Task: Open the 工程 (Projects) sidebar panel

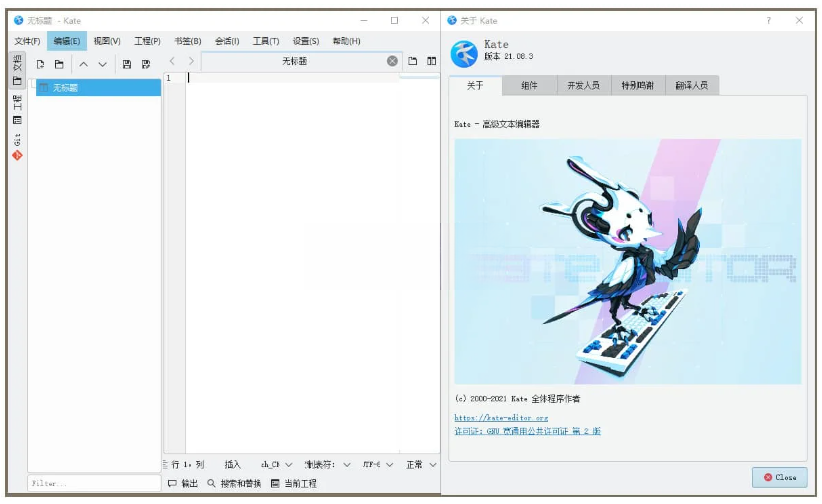Action: coord(17,110)
